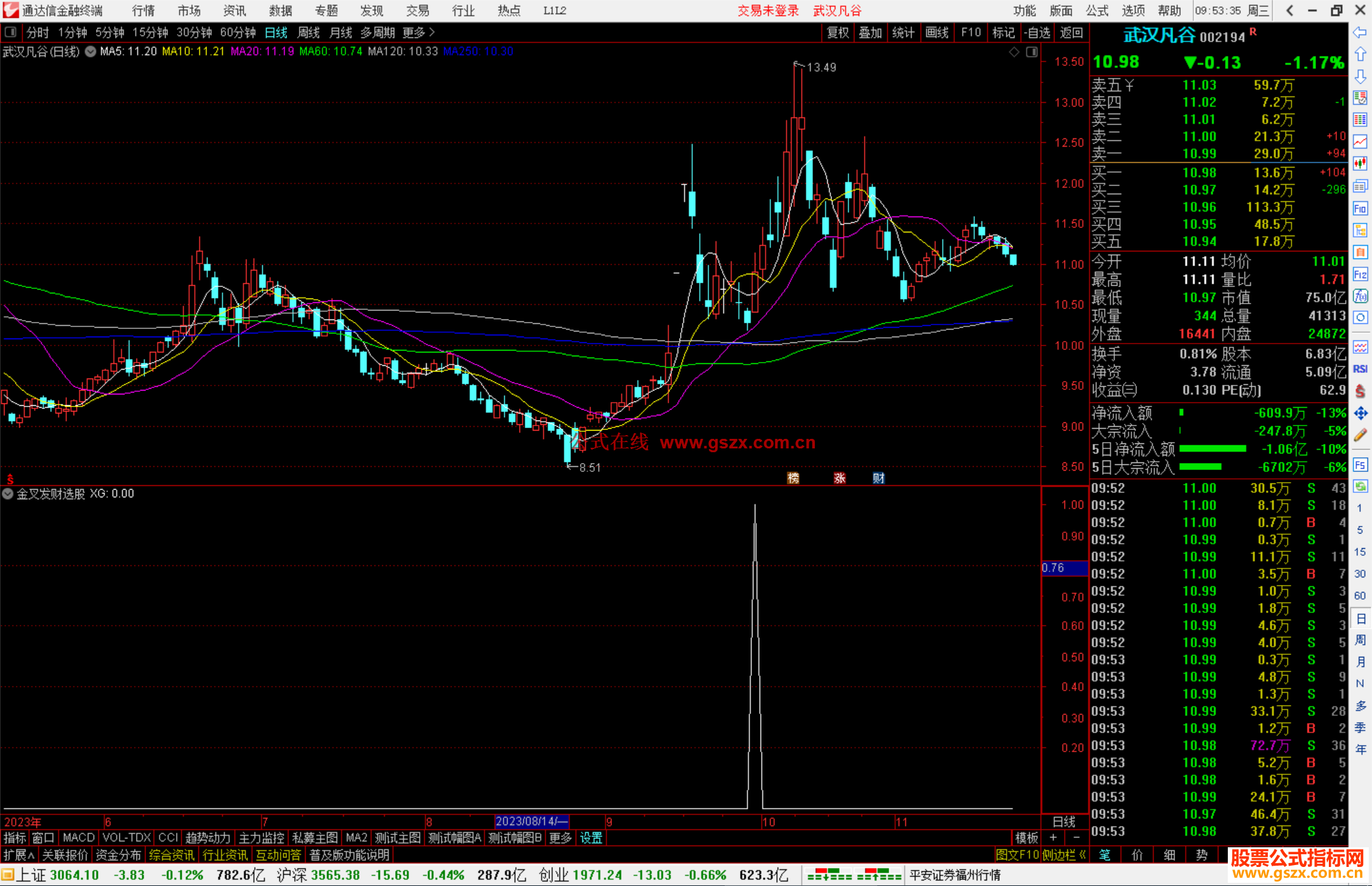Toggle the sidebar panel icon above price axis
This screenshot has width=1372, height=886.
point(1032,52)
